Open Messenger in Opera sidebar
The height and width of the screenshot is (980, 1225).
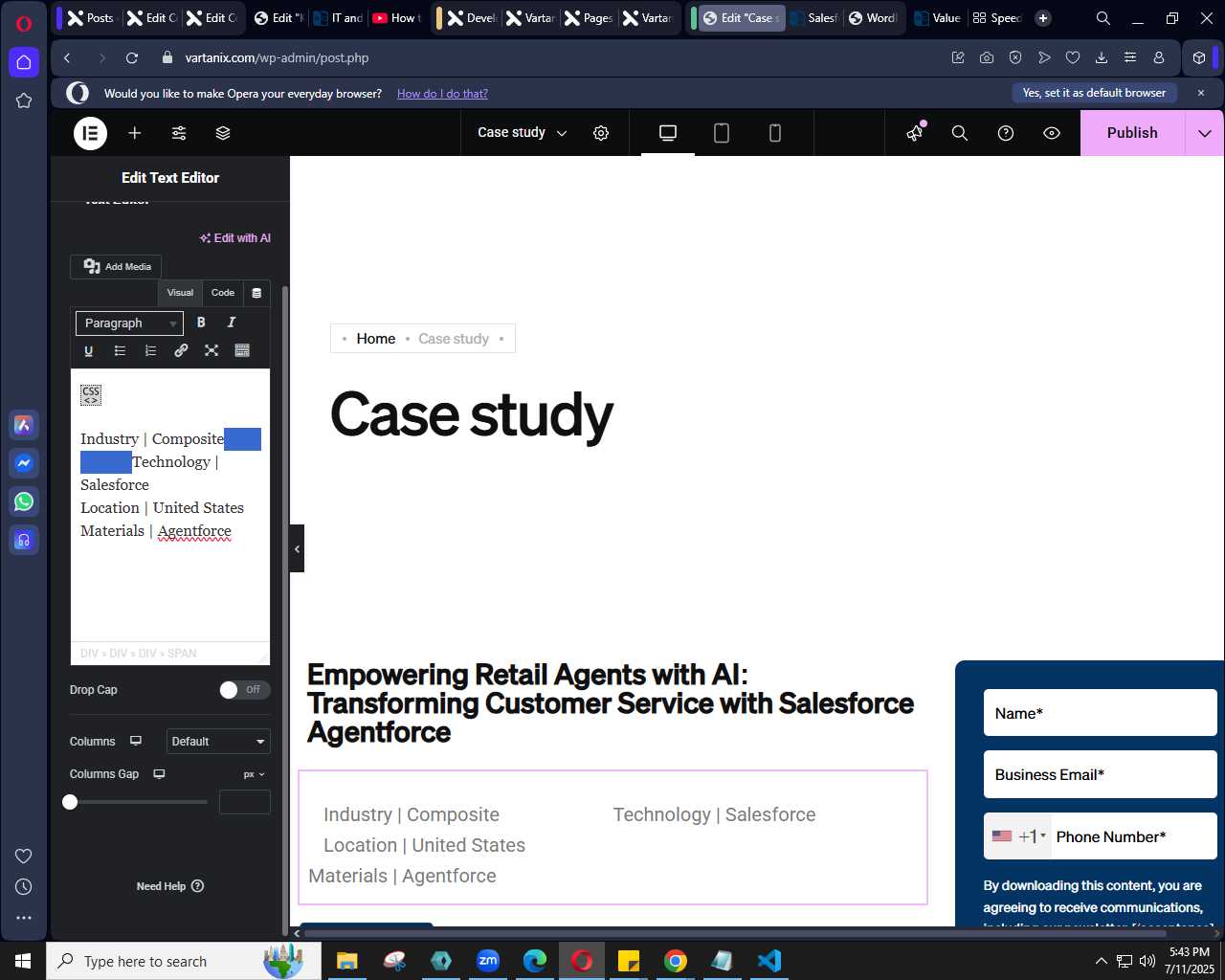[x=24, y=463]
